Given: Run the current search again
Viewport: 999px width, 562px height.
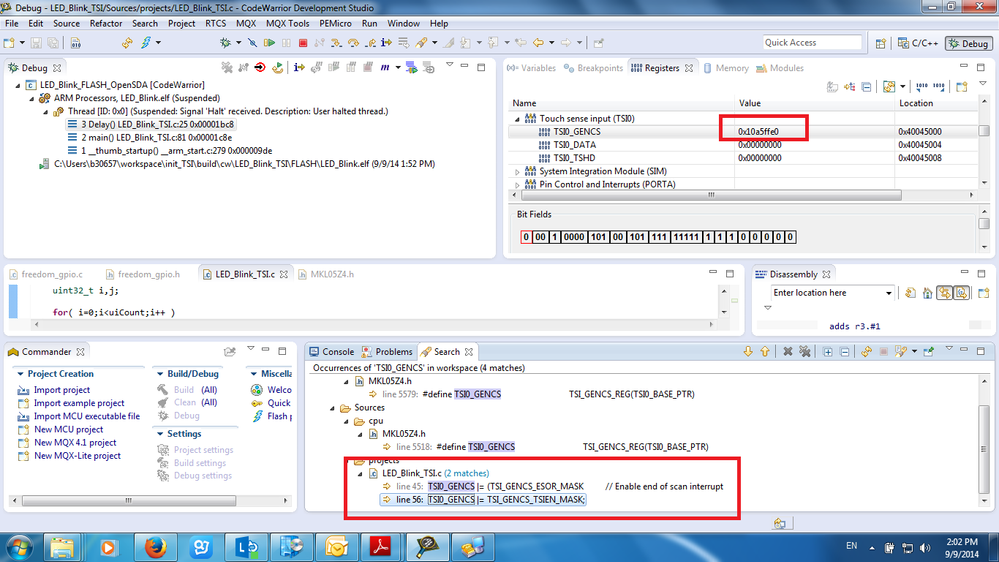Looking at the screenshot, I should pyautogui.click(x=866, y=352).
